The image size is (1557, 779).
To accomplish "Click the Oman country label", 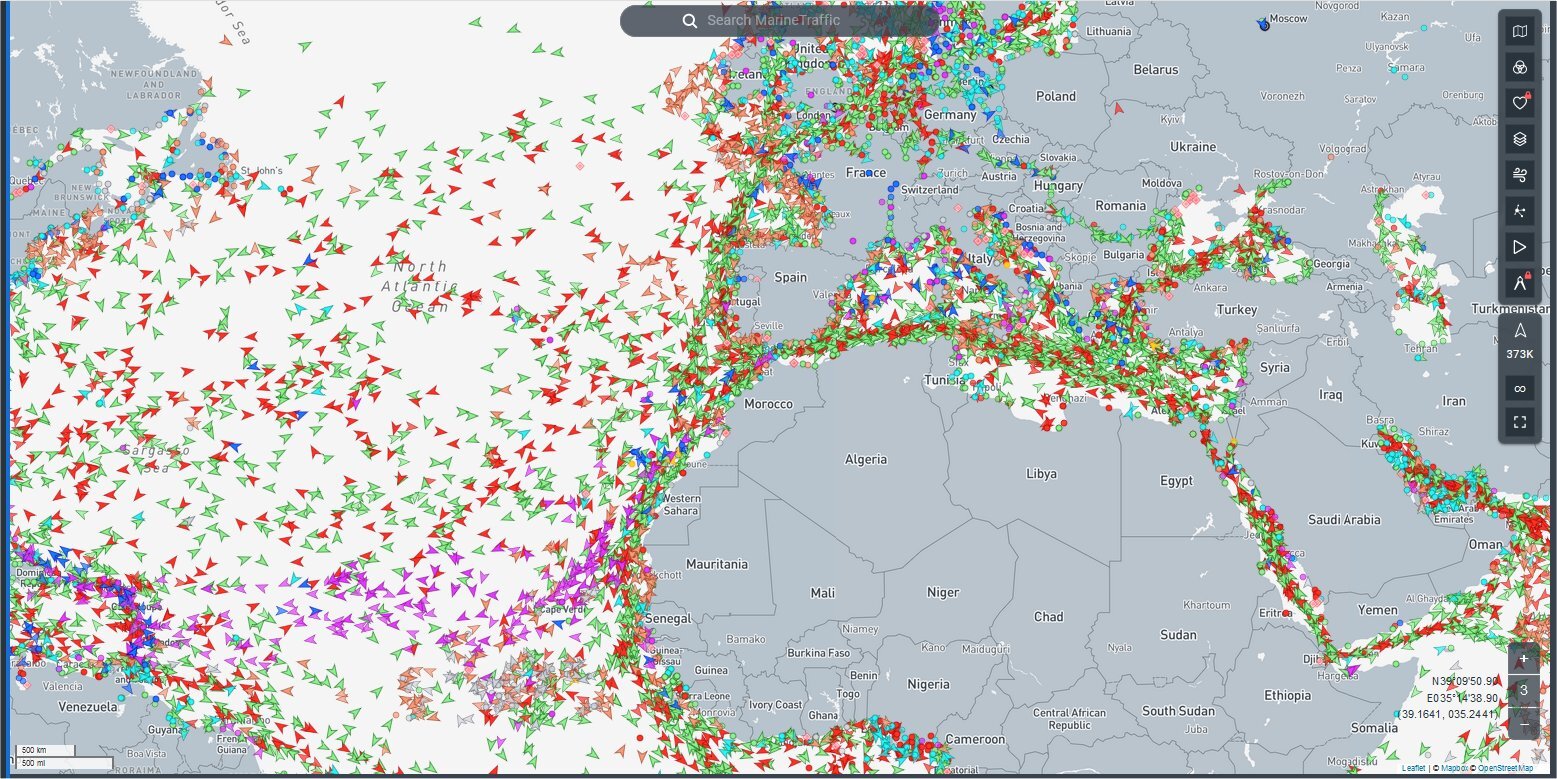I will (1485, 545).
